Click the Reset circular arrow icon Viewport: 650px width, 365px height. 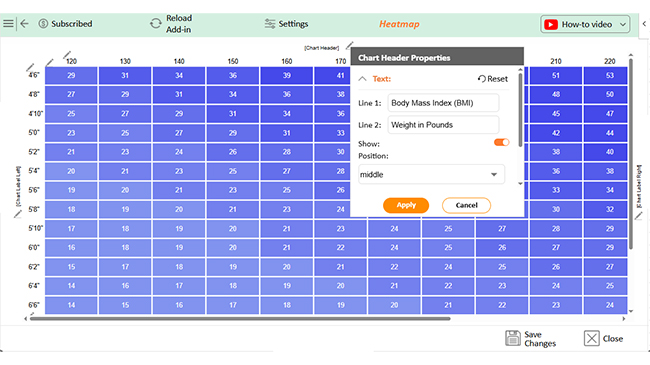[x=481, y=79]
